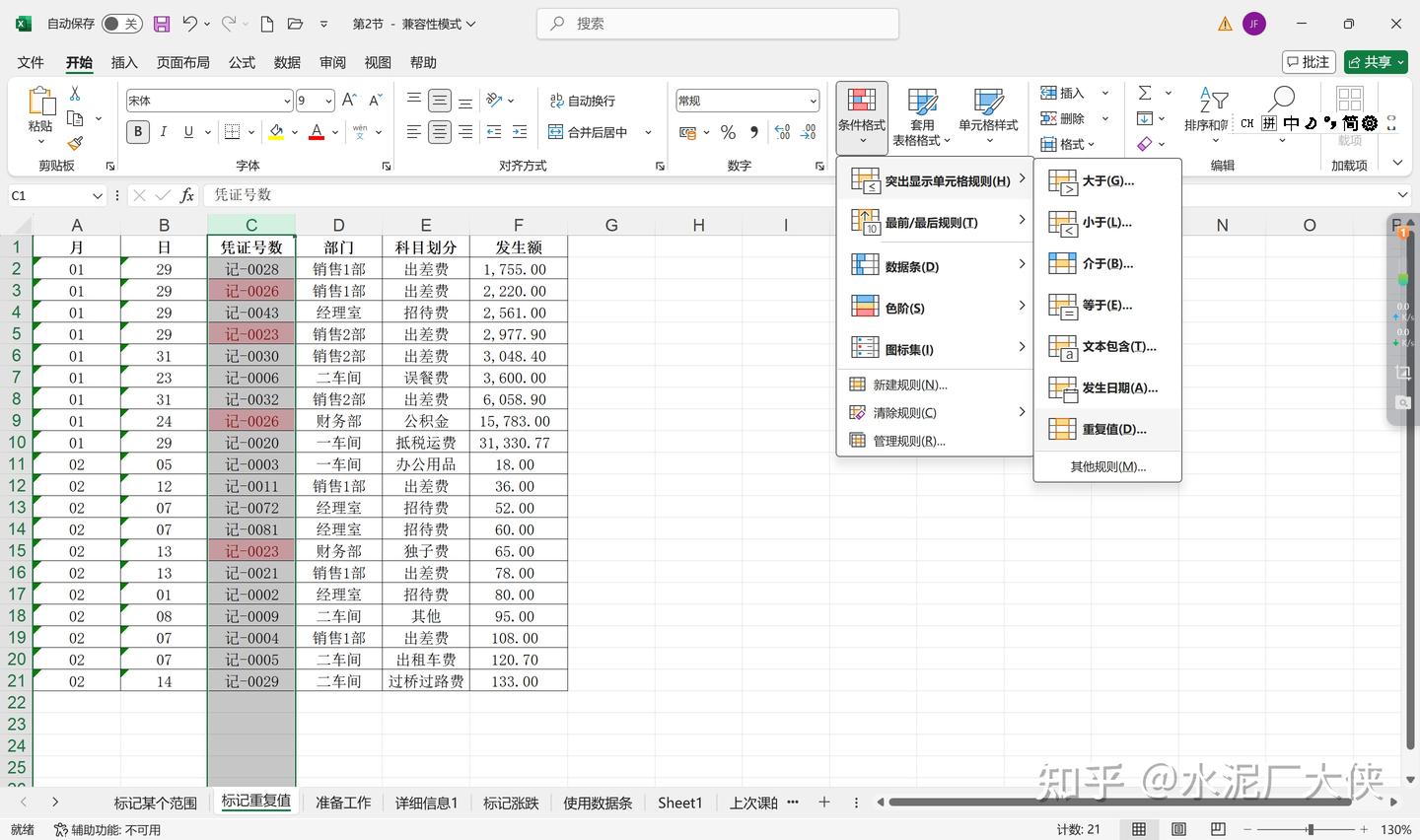Activate the Format Painter brush

[75, 143]
